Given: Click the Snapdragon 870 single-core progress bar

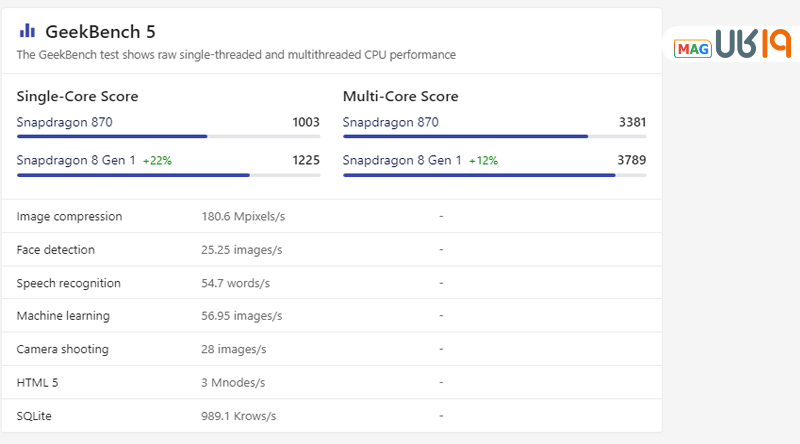Looking at the screenshot, I should (x=168, y=136).
